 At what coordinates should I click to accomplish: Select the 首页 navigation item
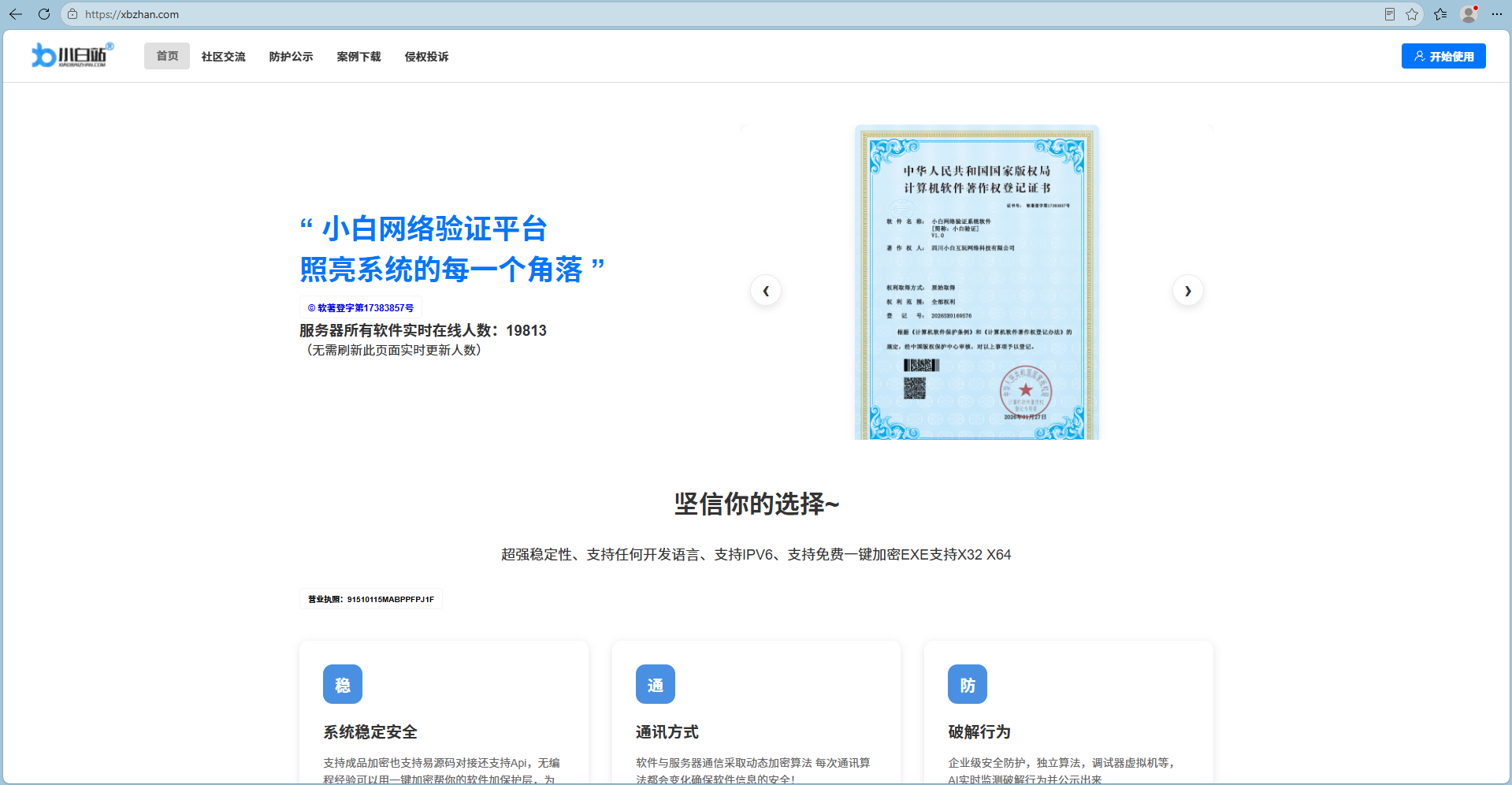(x=167, y=56)
